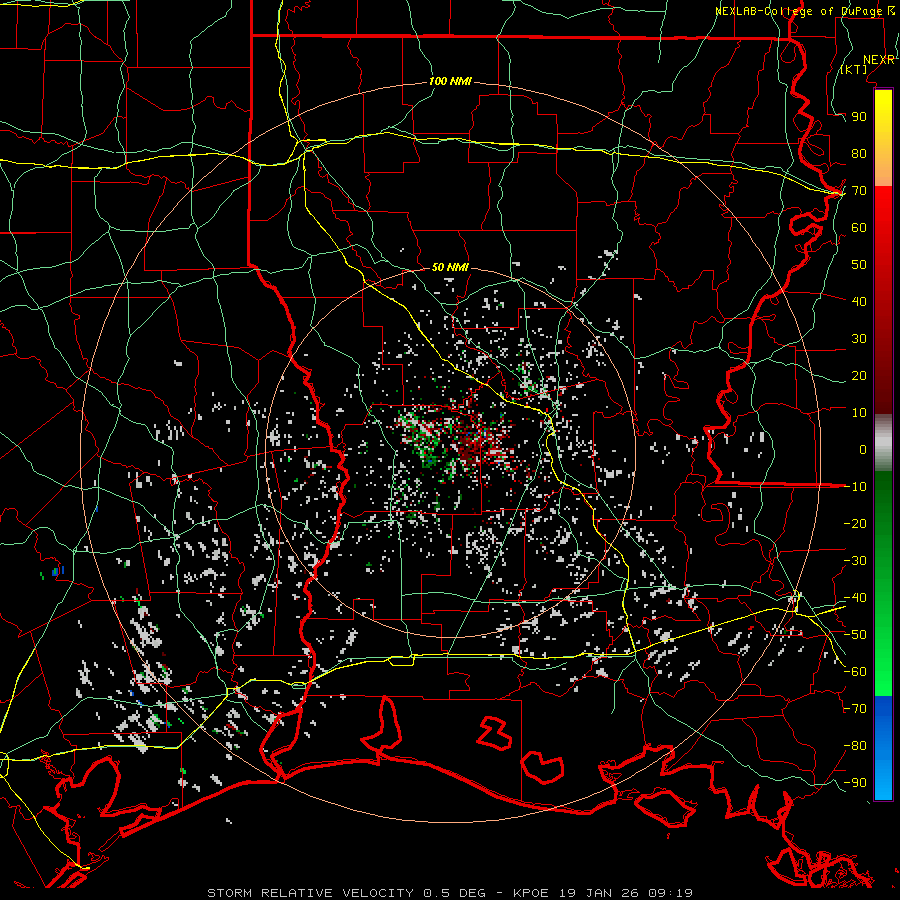Click the 20 value on the velocity scale
Image resolution: width=900 pixels, height=900 pixels.
coord(859,375)
